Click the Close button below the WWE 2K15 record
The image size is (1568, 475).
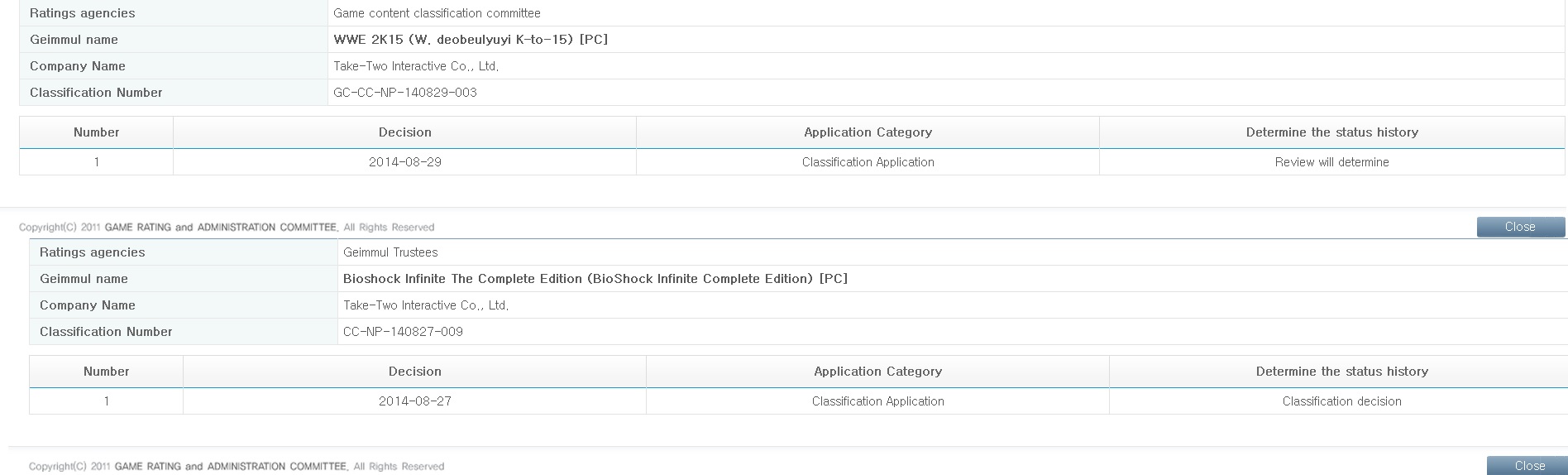tap(1520, 227)
